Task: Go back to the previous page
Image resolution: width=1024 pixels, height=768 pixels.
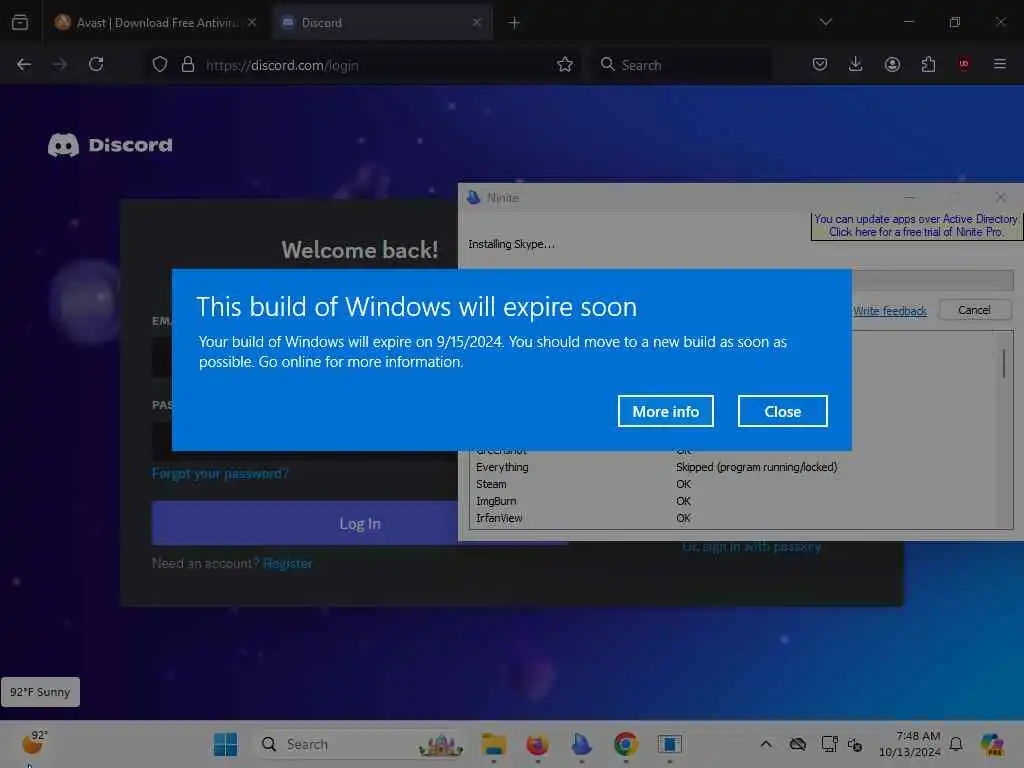Action: click(x=24, y=64)
